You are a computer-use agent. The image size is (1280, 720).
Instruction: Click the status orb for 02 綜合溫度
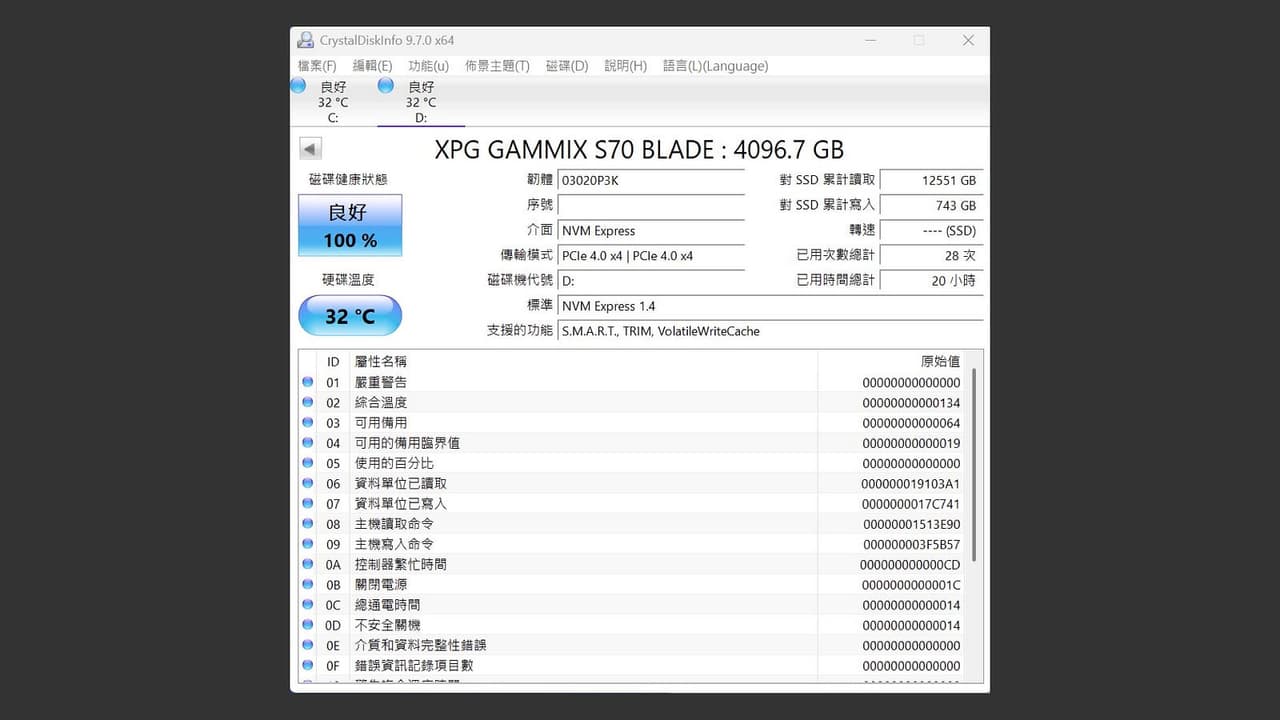(307, 402)
